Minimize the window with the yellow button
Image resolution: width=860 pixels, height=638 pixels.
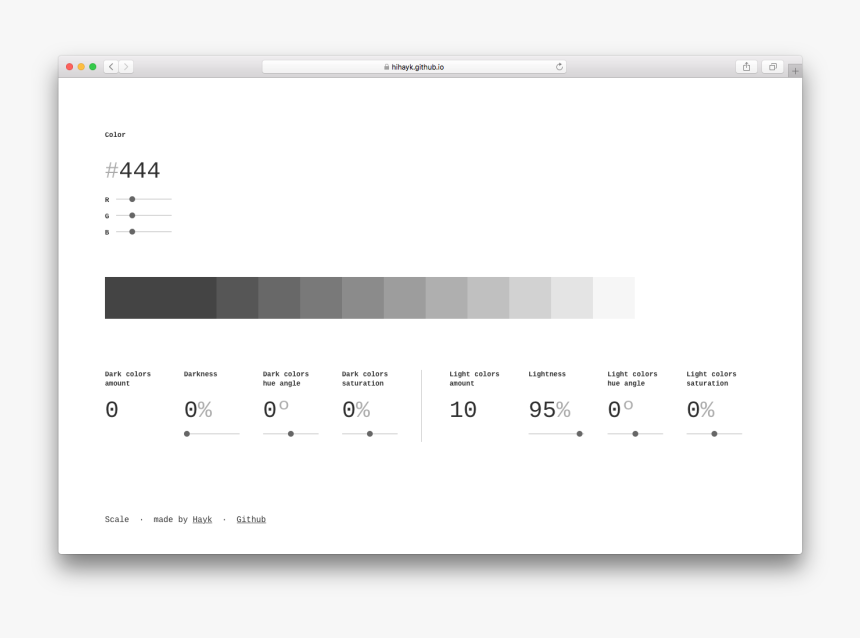[81, 67]
